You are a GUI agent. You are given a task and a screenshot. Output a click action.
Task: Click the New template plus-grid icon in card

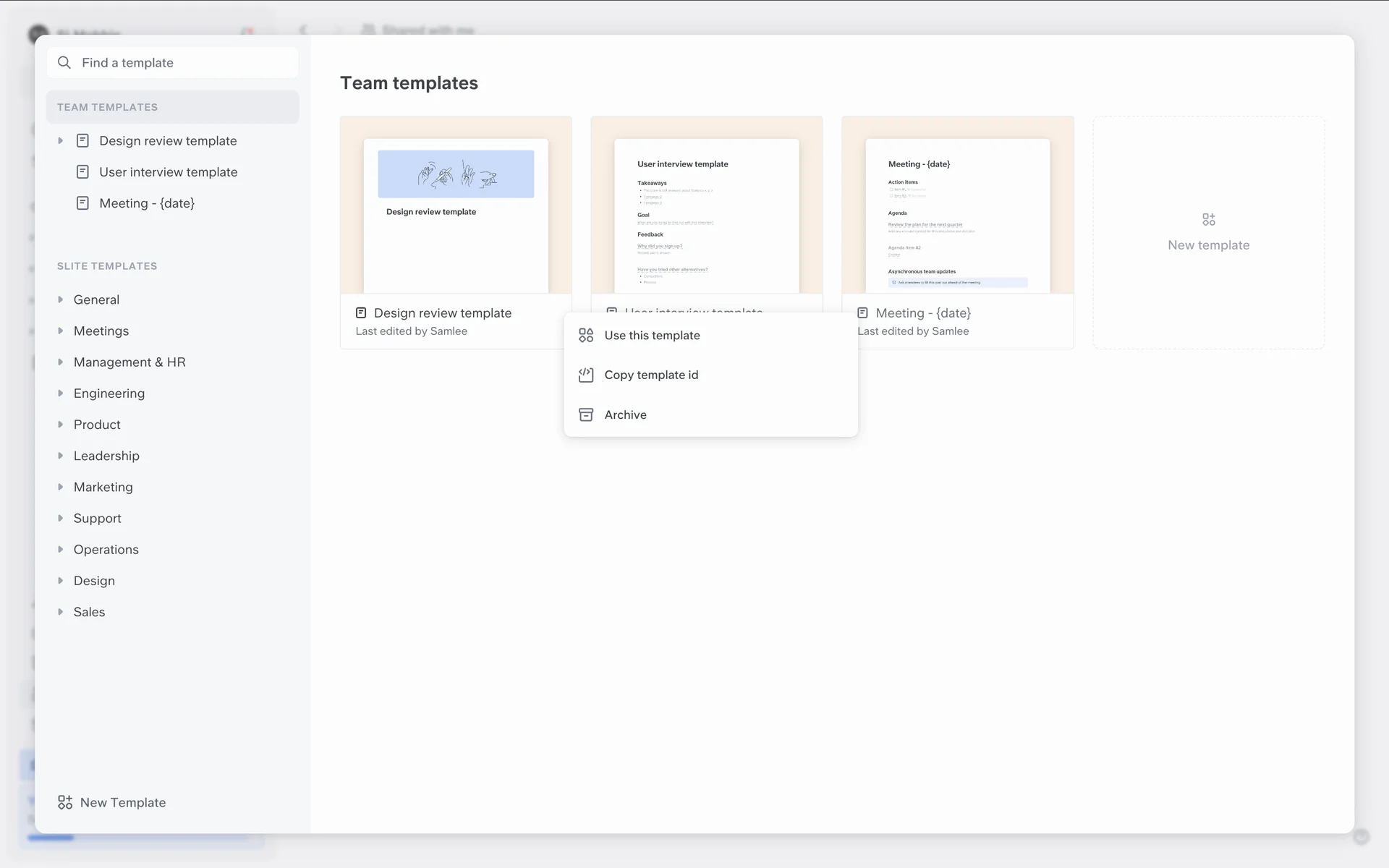(x=1208, y=219)
